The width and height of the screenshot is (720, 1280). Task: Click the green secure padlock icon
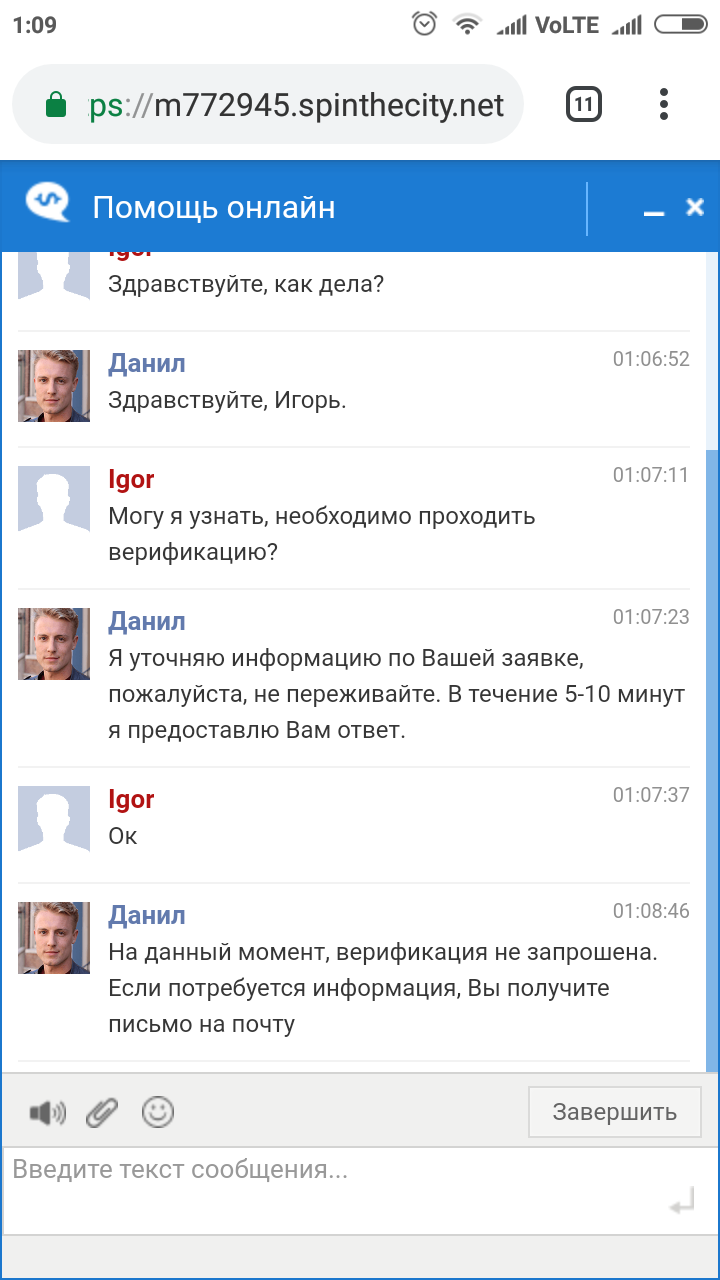(56, 105)
